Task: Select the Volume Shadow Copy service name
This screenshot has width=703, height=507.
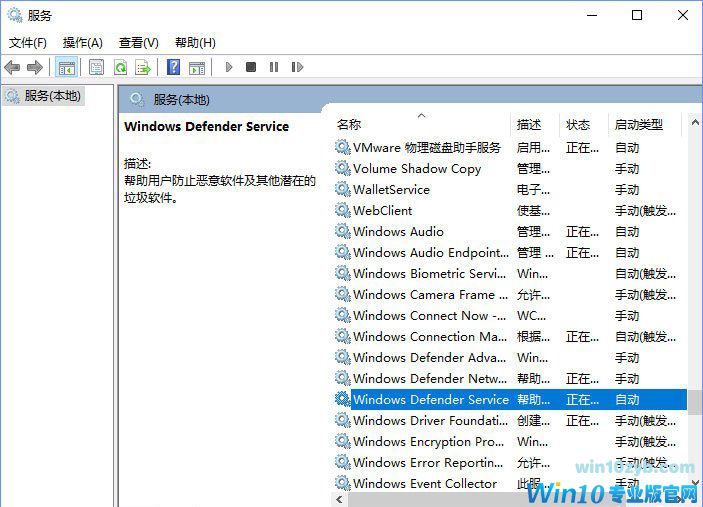Action: [x=417, y=169]
